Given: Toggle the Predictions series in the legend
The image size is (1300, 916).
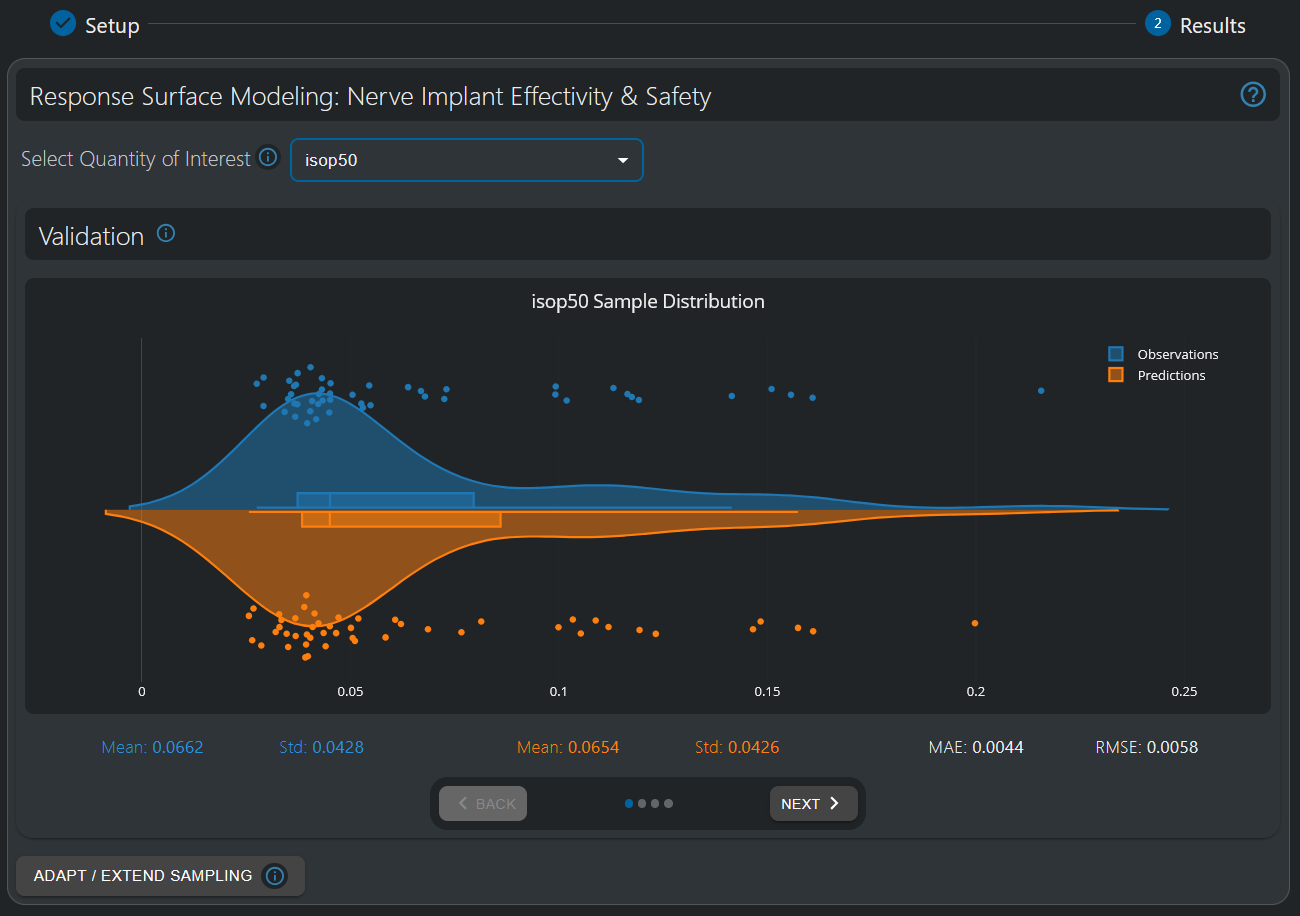Looking at the screenshot, I should click(x=1171, y=376).
